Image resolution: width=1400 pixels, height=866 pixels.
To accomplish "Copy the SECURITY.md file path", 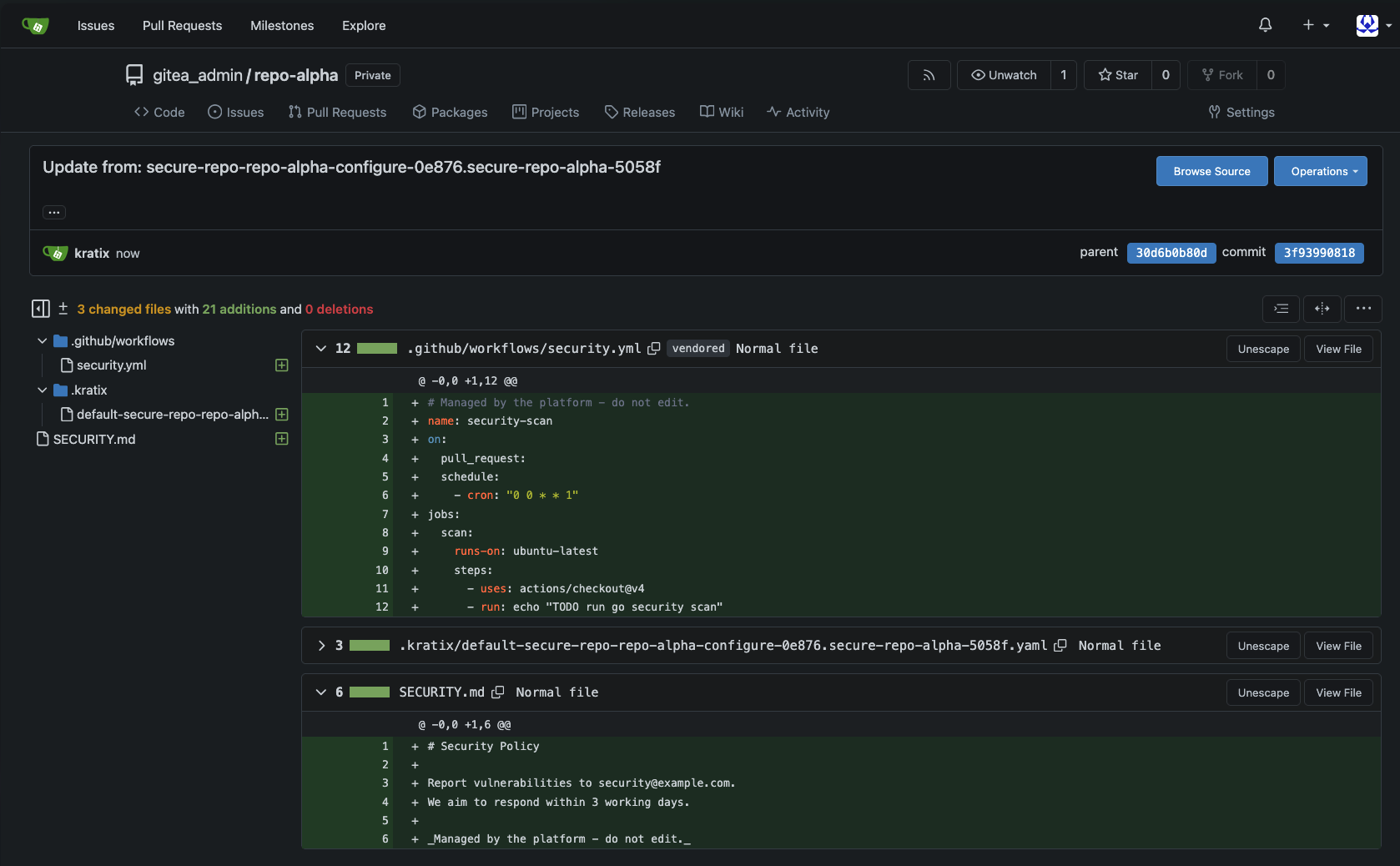I will click(498, 692).
